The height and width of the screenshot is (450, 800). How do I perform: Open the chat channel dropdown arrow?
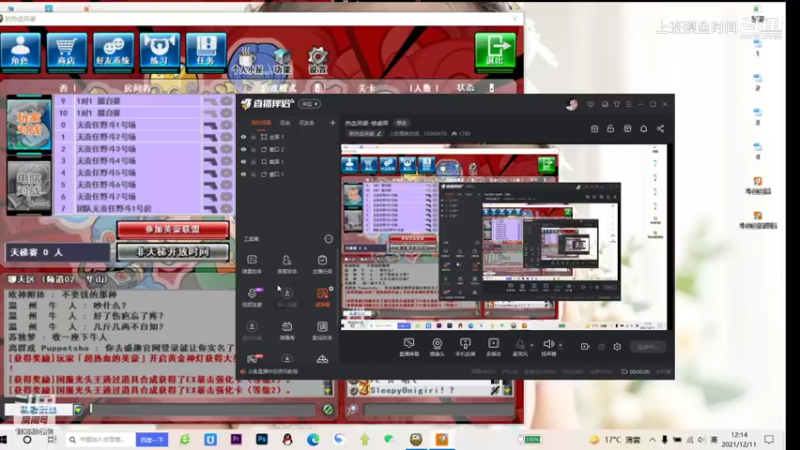pyautogui.click(x=78, y=410)
